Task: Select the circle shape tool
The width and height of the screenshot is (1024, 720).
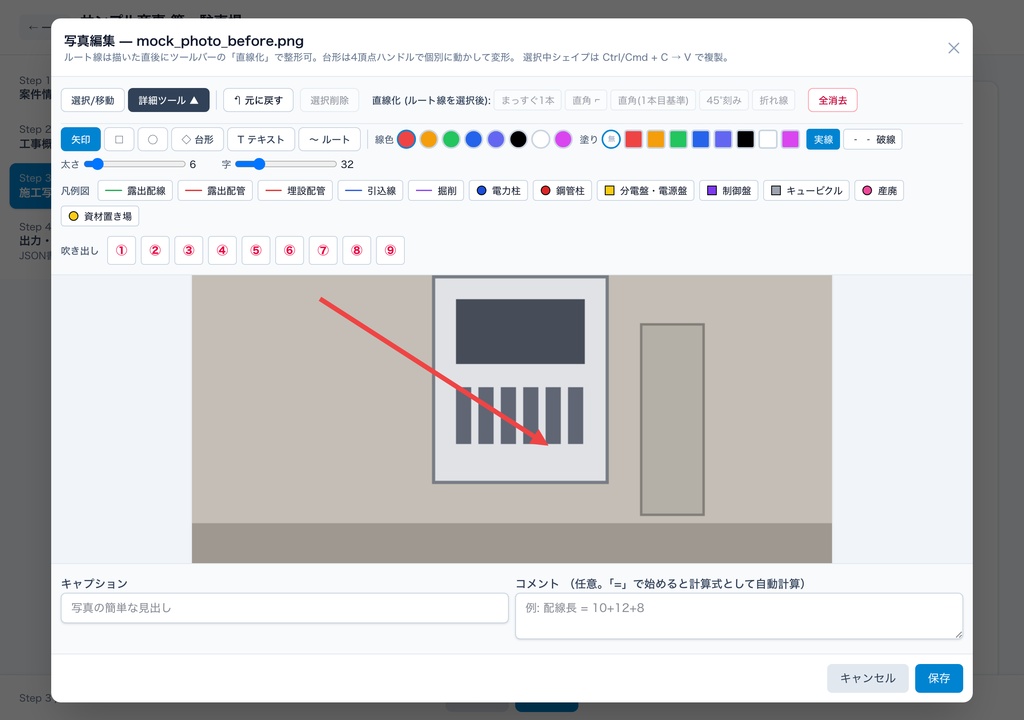Action: [152, 139]
